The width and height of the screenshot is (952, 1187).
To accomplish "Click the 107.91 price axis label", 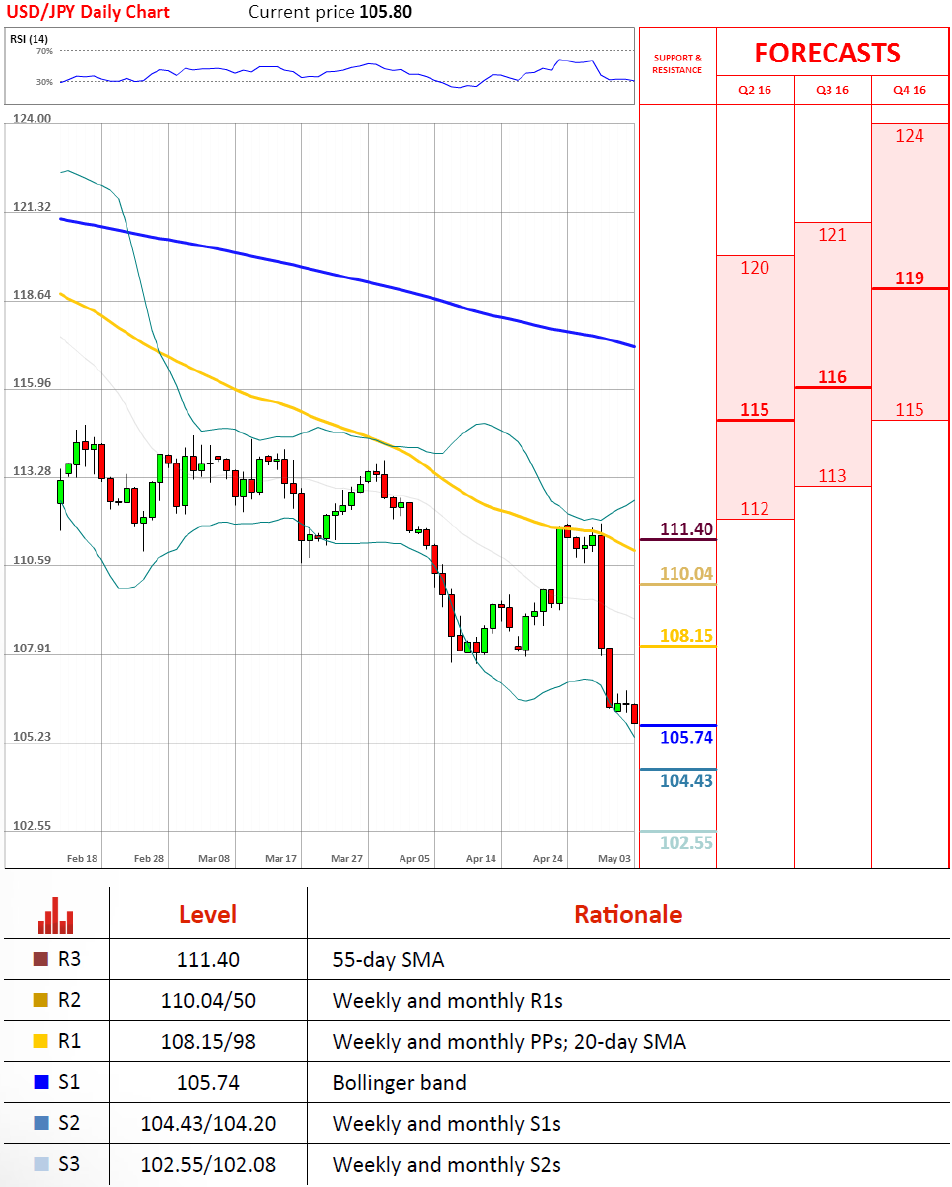I will point(32,648).
